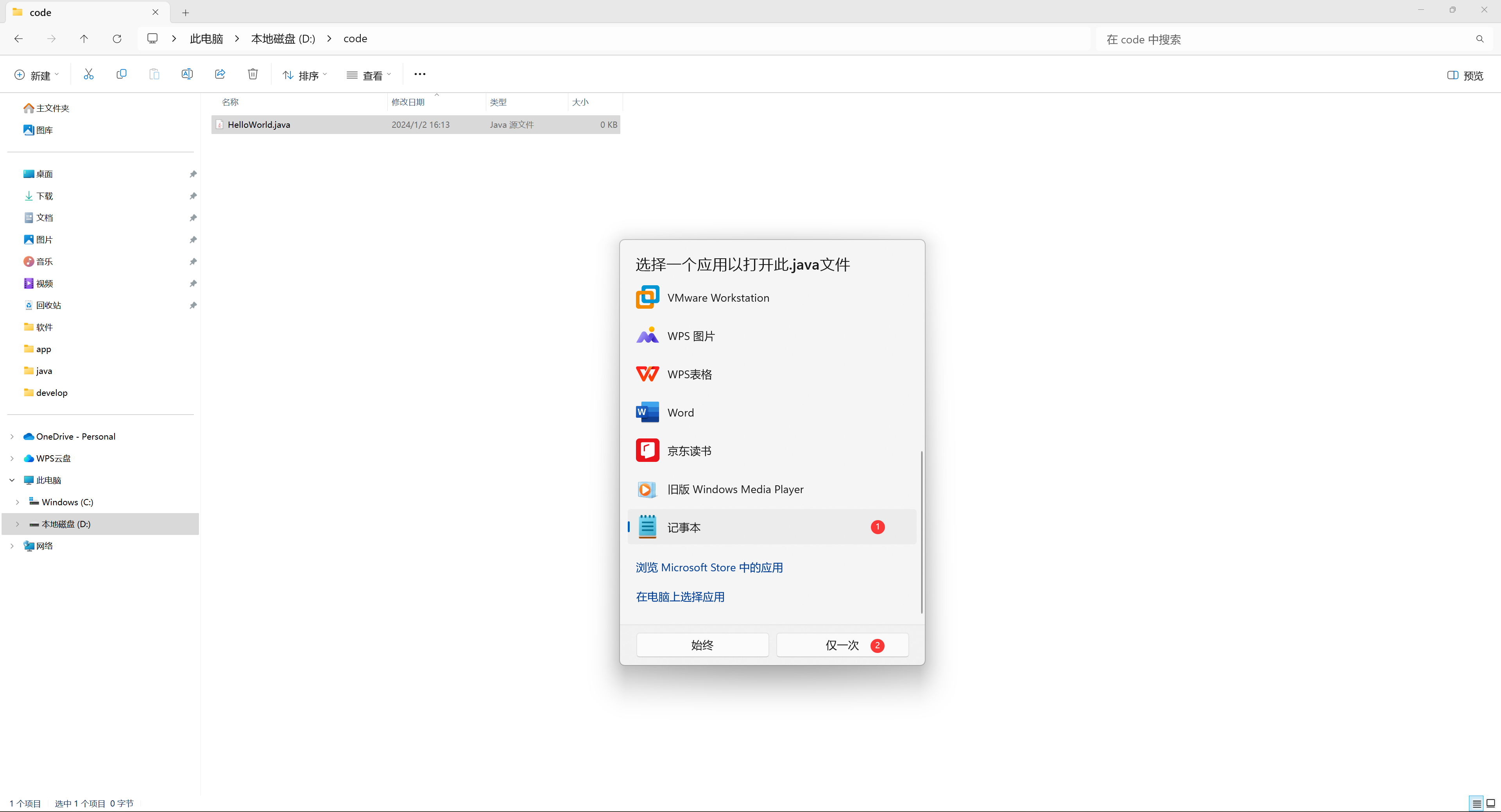Close the code tab
The width and height of the screenshot is (1501, 812).
click(156, 12)
